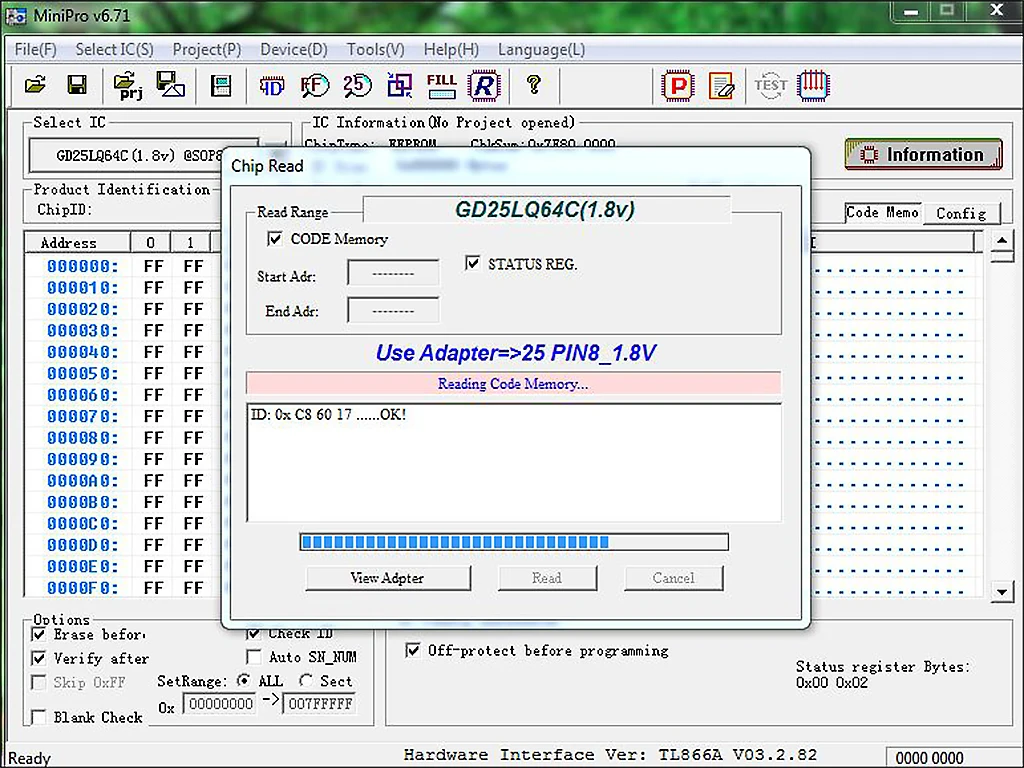This screenshot has width=1024, height=768.
Task: Select the Sect SetRange radio button
Action: [x=306, y=680]
